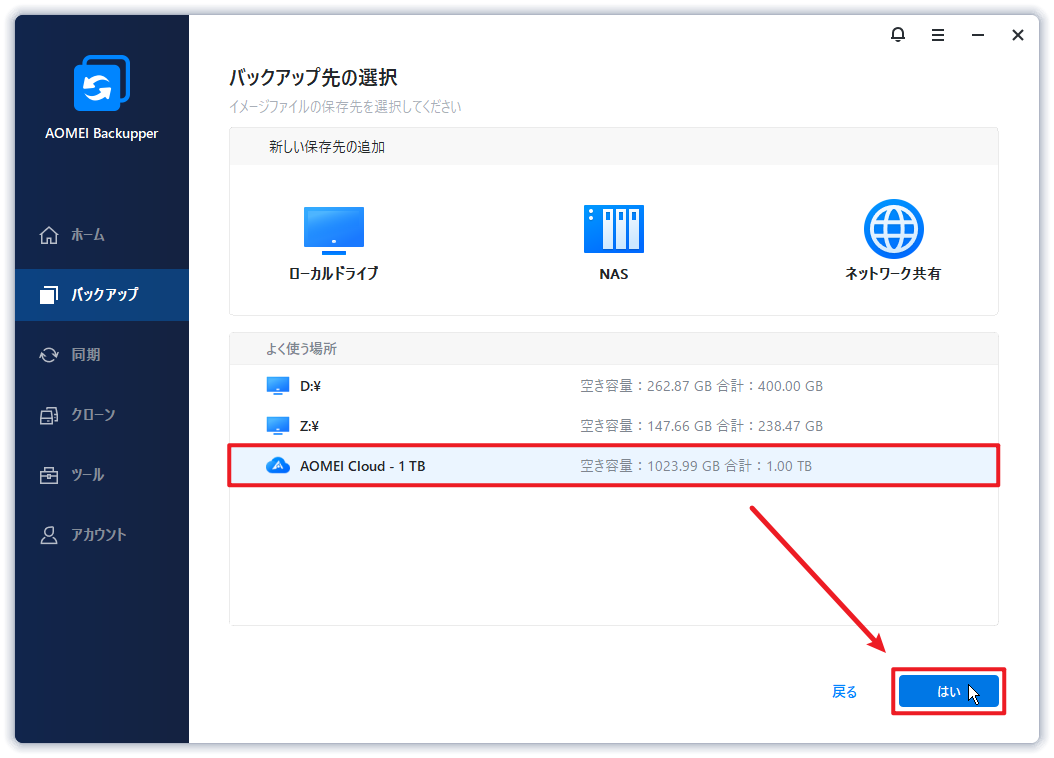Click the NAS label
Screen dimensions: 1054x758
614,274
